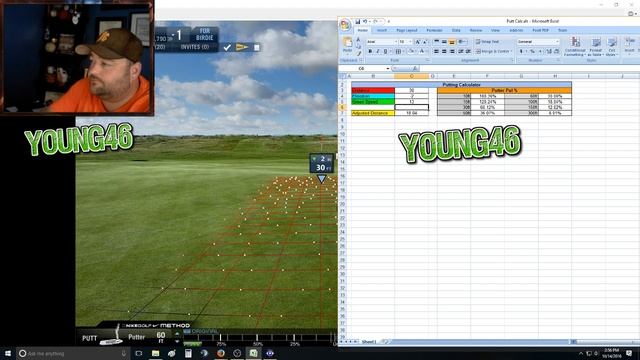This screenshot has height=360, width=640.
Task: Open Cell Styles gallery
Action: pyautogui.click(x=611, y=47)
